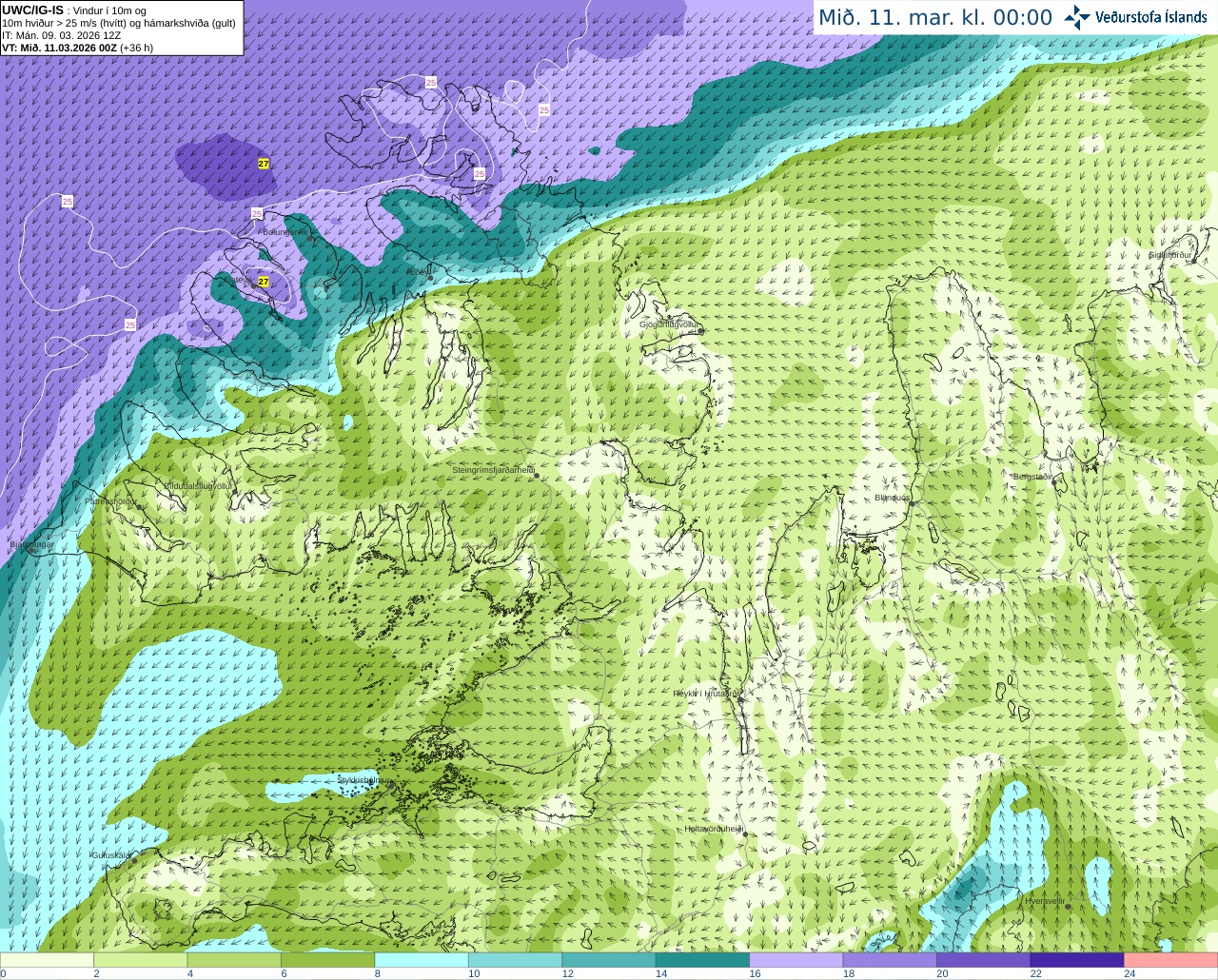
Task: Click the Hveravellir station label
Action: [1044, 901]
